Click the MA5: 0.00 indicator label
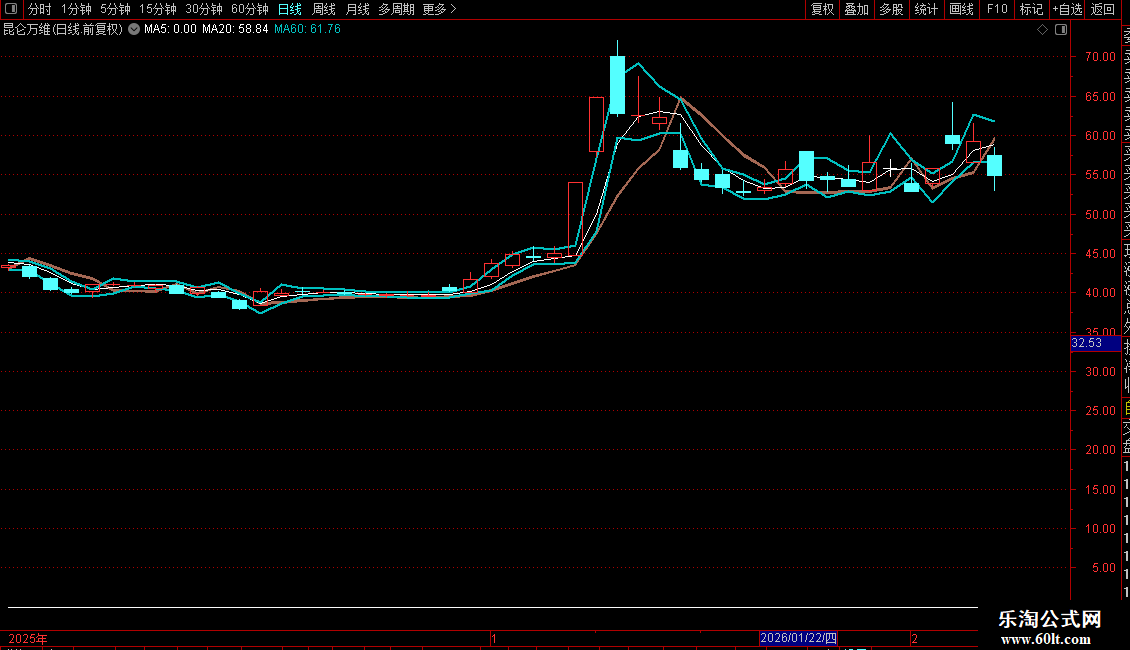Screen dimensions: 1130x650 pyautogui.click(x=170, y=30)
